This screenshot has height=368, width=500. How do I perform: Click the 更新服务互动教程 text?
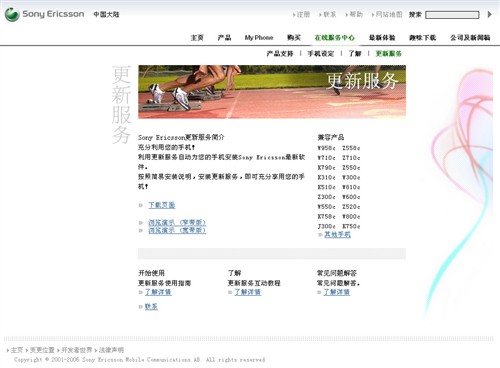click(254, 283)
